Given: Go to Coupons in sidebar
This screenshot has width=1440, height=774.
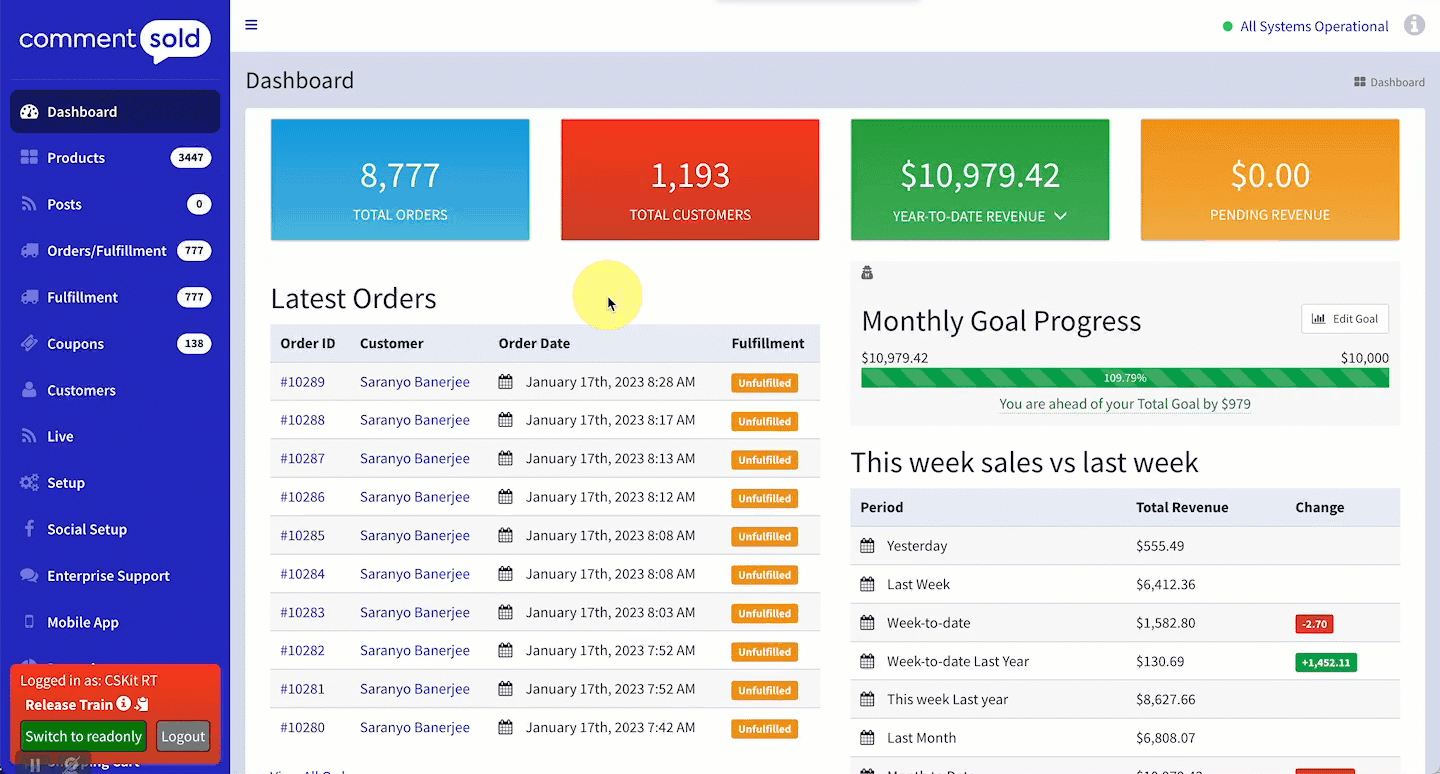Looking at the screenshot, I should [x=75, y=344].
